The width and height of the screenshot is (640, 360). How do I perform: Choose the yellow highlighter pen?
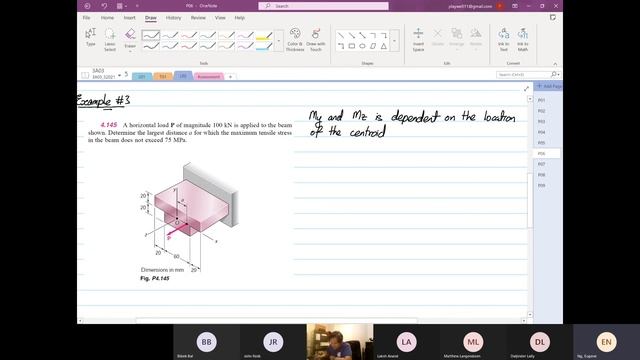264,36
